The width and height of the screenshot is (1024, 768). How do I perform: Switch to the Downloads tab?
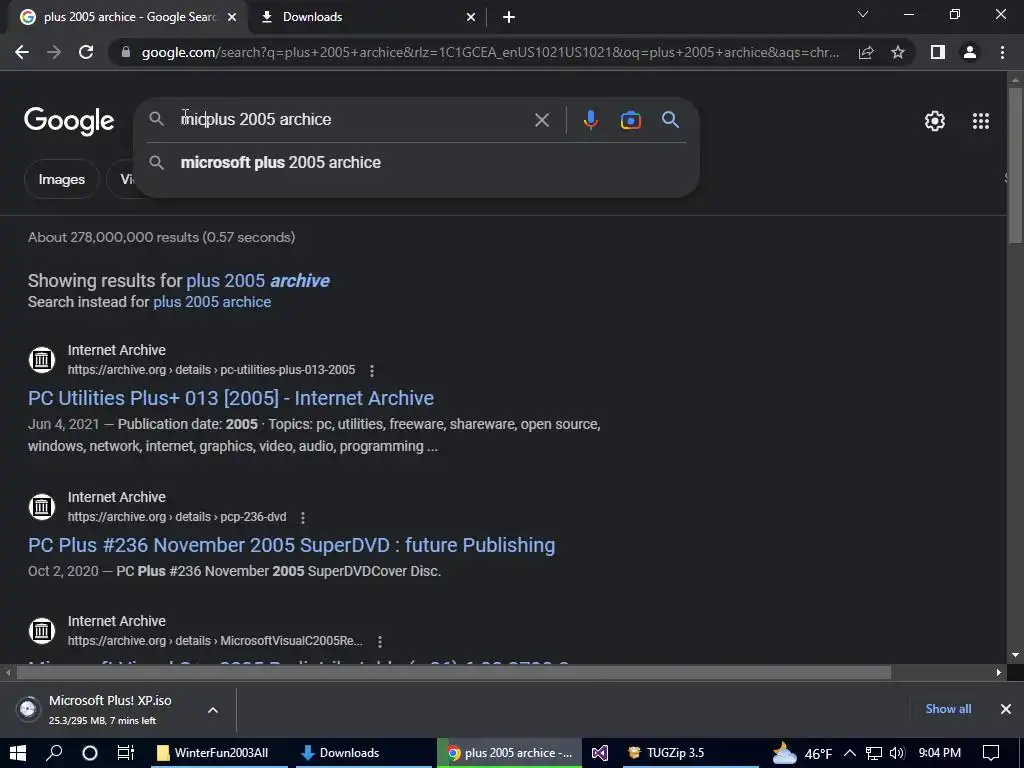click(369, 17)
